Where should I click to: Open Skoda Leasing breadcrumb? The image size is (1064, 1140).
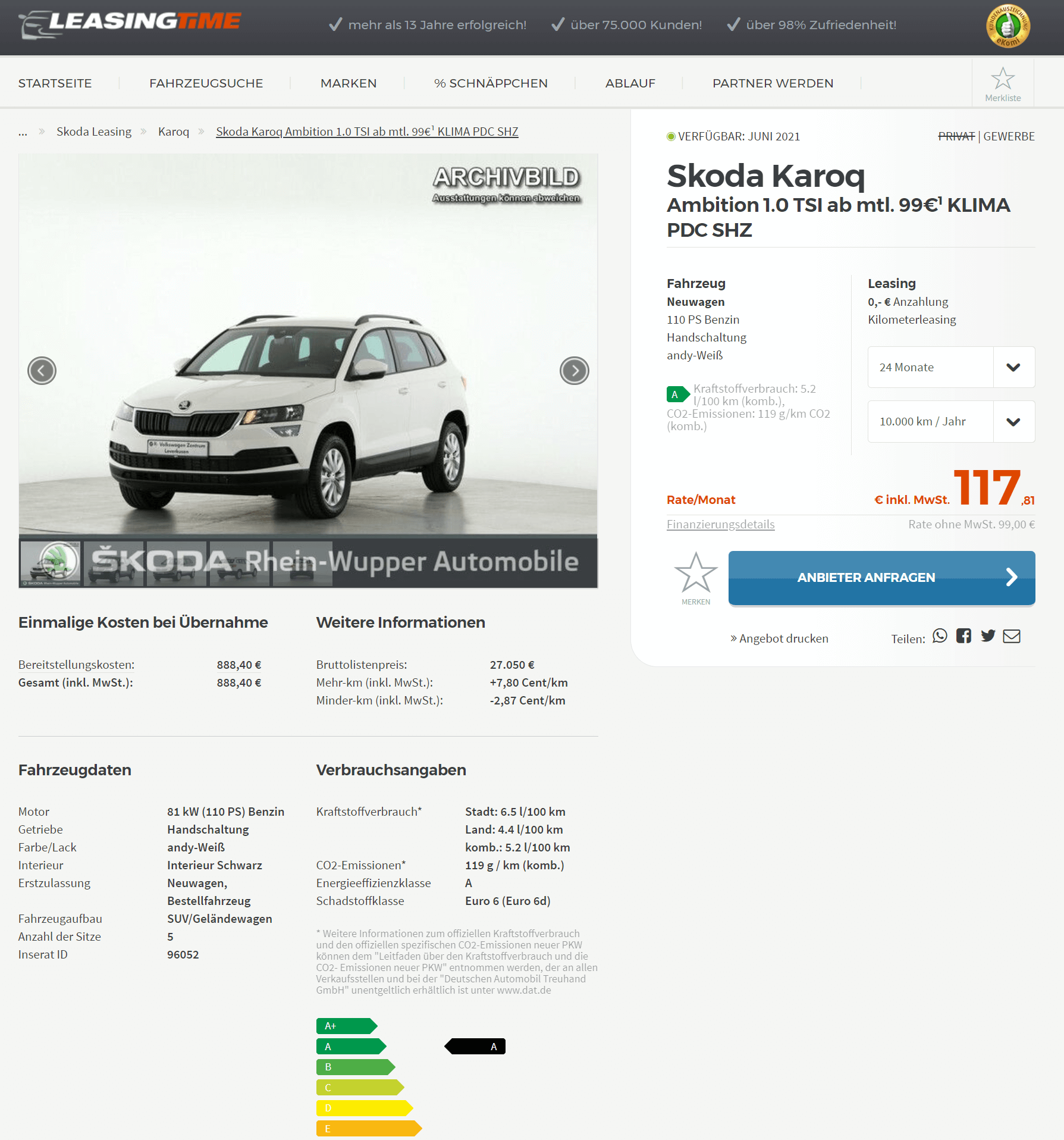tap(94, 131)
